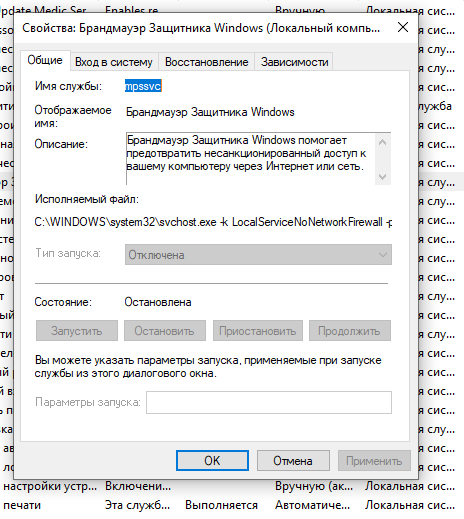Click the Отмена button
This screenshot has width=464, height=519.
[x=293, y=461]
